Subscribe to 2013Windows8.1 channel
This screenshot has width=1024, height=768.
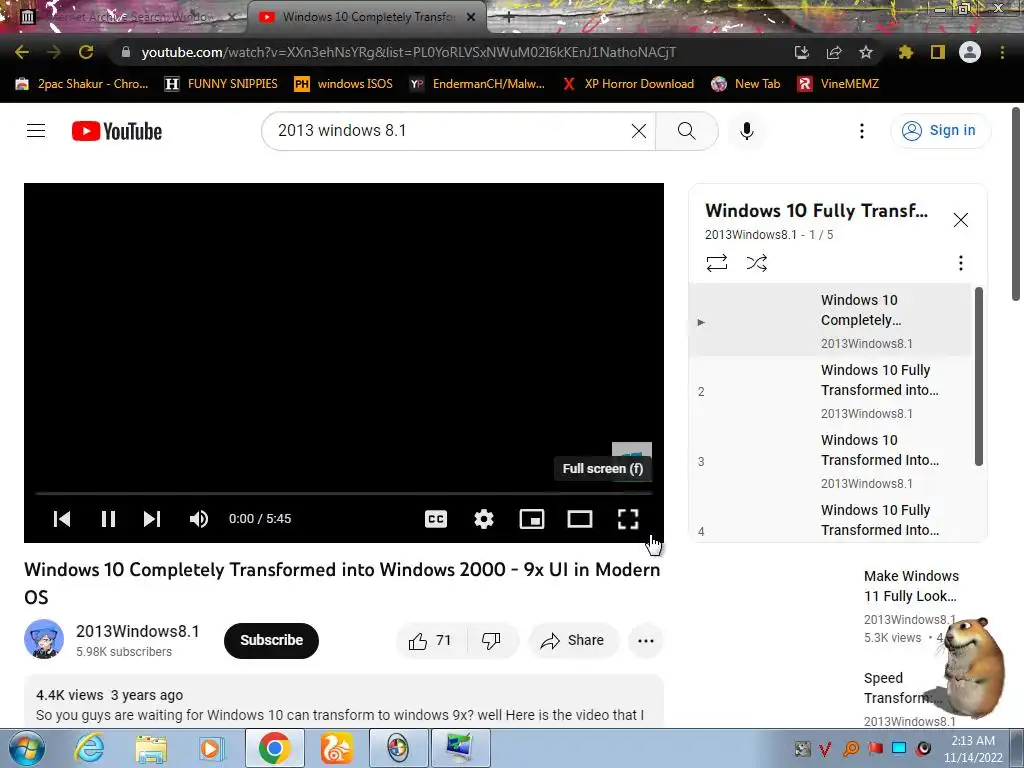271,641
